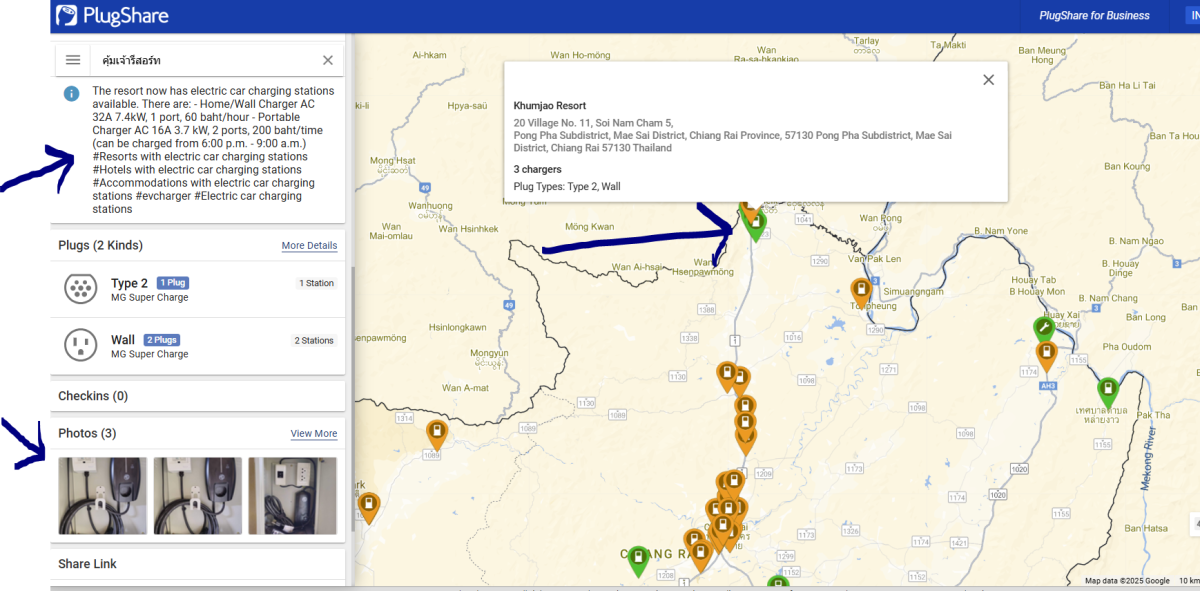Viewport: 1200px width, 591px height.
Task: Click the blue info icon beside the description
Action: tap(71, 93)
